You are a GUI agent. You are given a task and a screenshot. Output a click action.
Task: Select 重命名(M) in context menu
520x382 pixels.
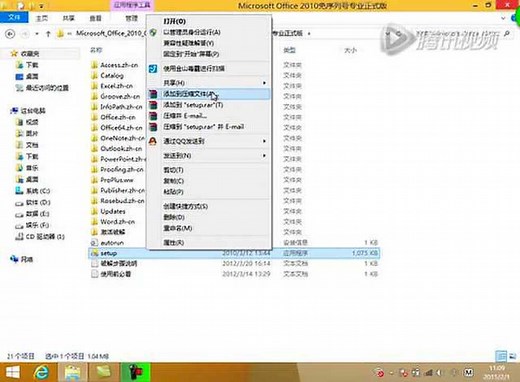208,228
